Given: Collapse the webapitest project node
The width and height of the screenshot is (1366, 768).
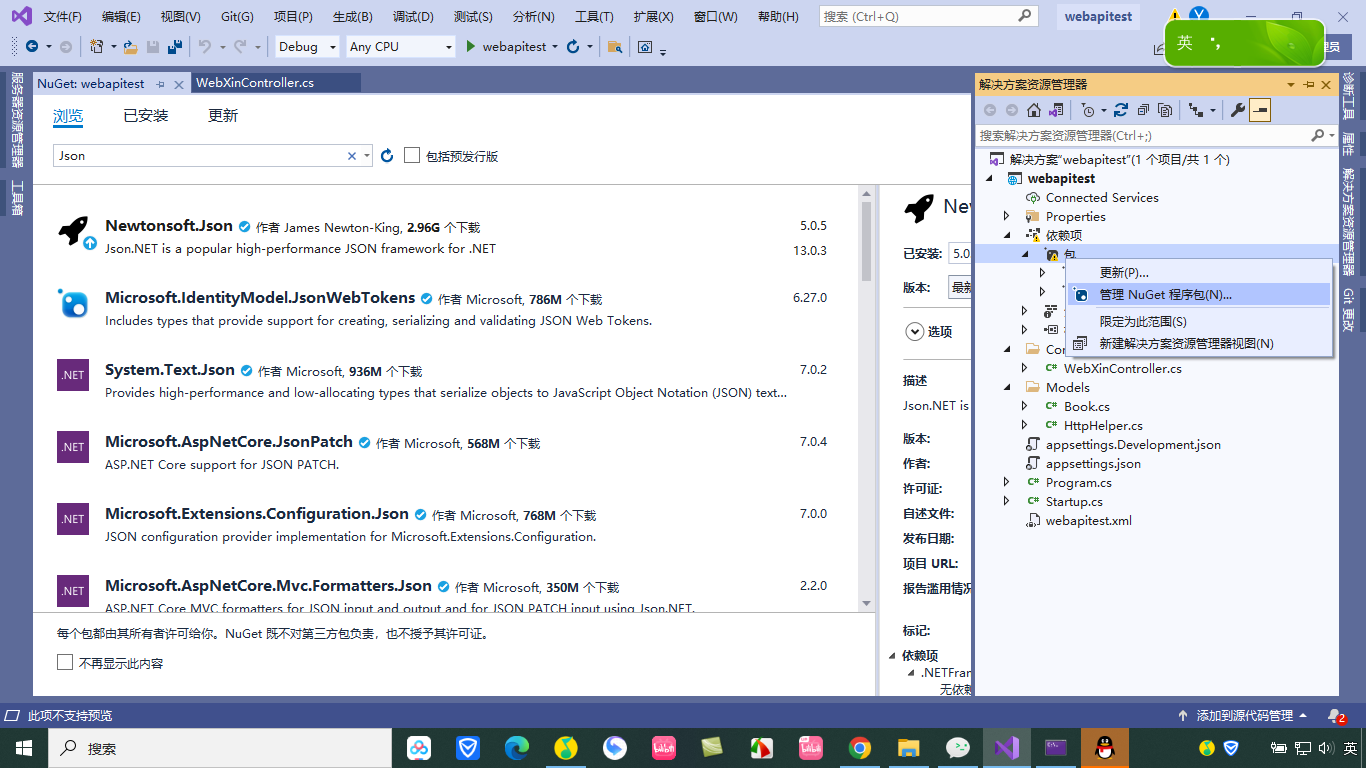Looking at the screenshot, I should pyautogui.click(x=989, y=178).
